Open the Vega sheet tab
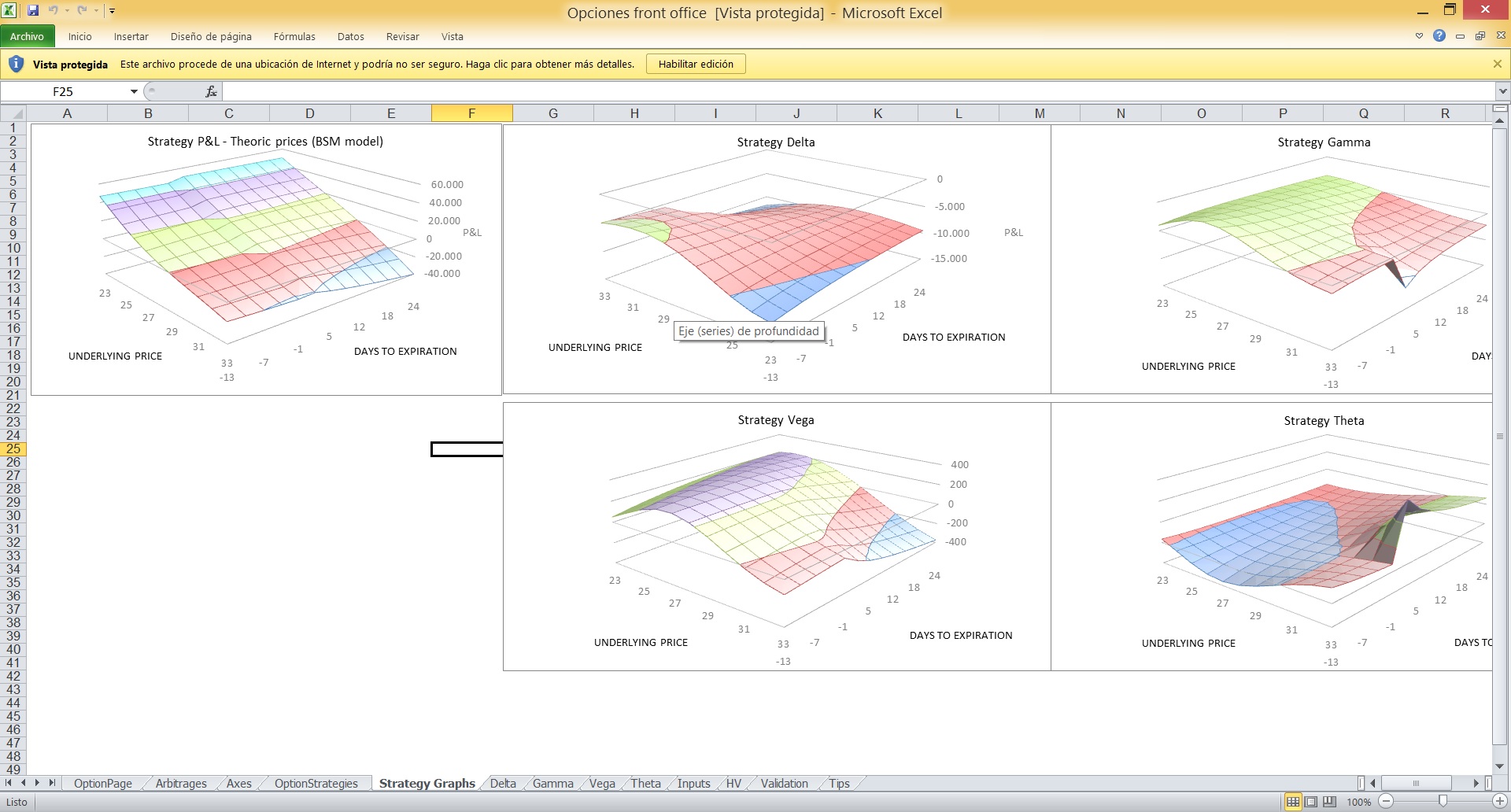Viewport: 1511px width, 812px height. [x=602, y=783]
